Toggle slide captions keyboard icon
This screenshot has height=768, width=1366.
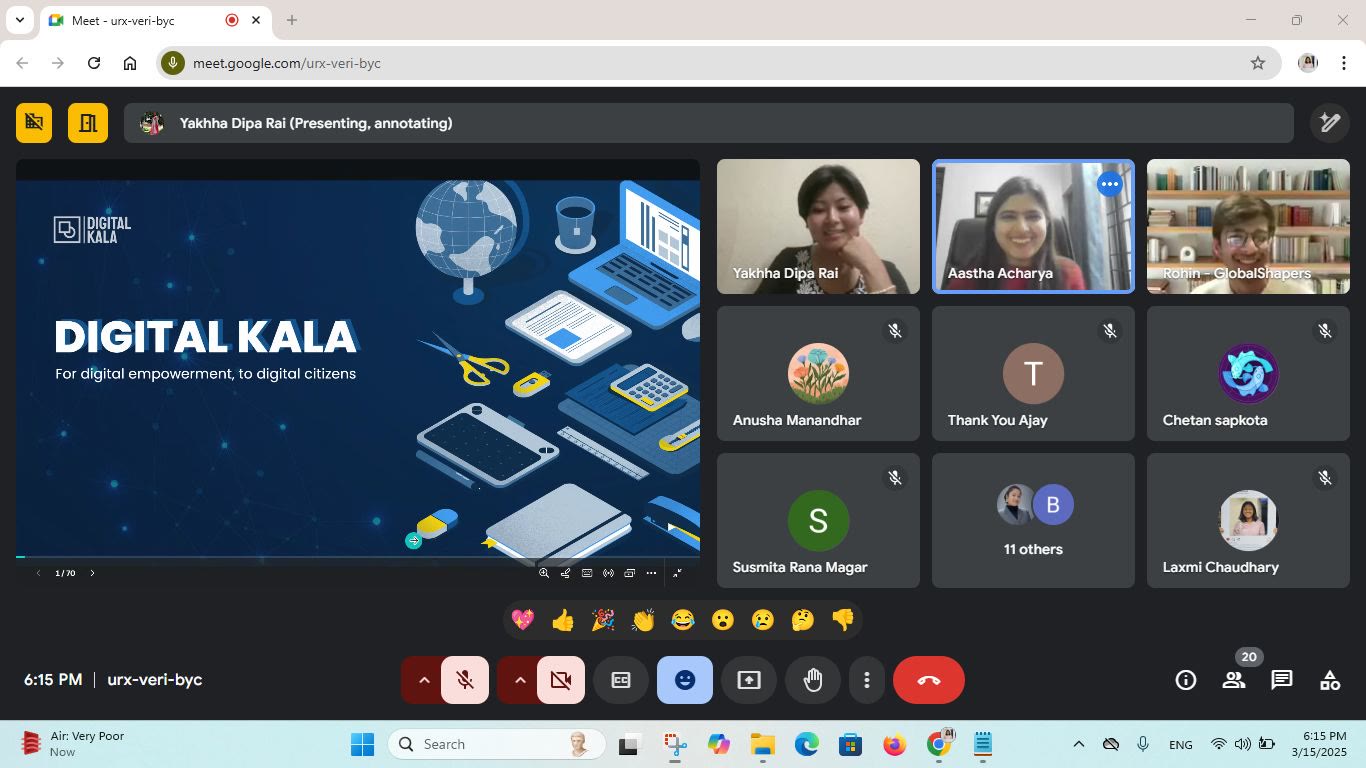pos(587,573)
